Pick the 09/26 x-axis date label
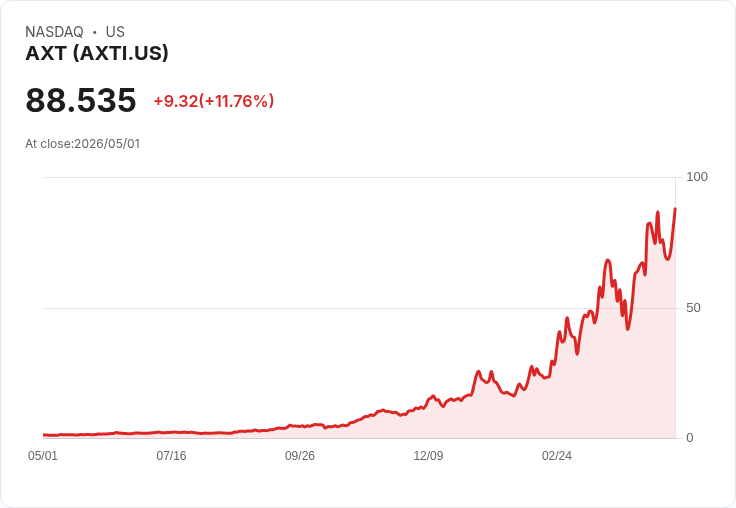Screen dimensions: 736x508 click(x=300, y=455)
